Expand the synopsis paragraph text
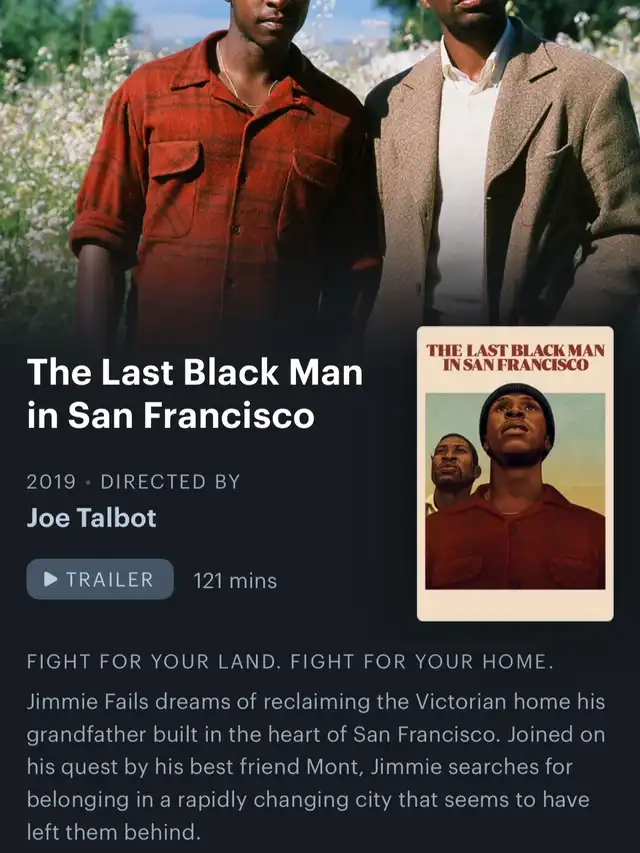 (316, 767)
